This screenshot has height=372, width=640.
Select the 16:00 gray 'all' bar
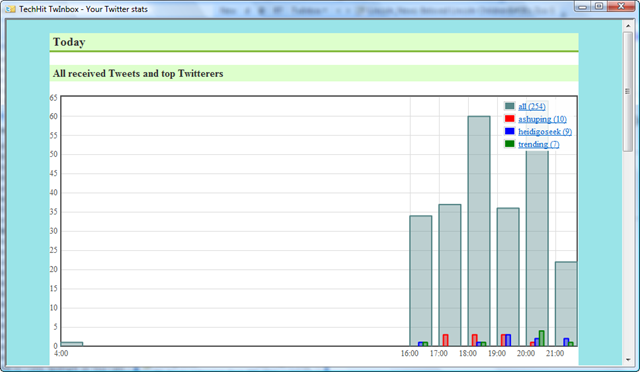pyautogui.click(x=420, y=281)
